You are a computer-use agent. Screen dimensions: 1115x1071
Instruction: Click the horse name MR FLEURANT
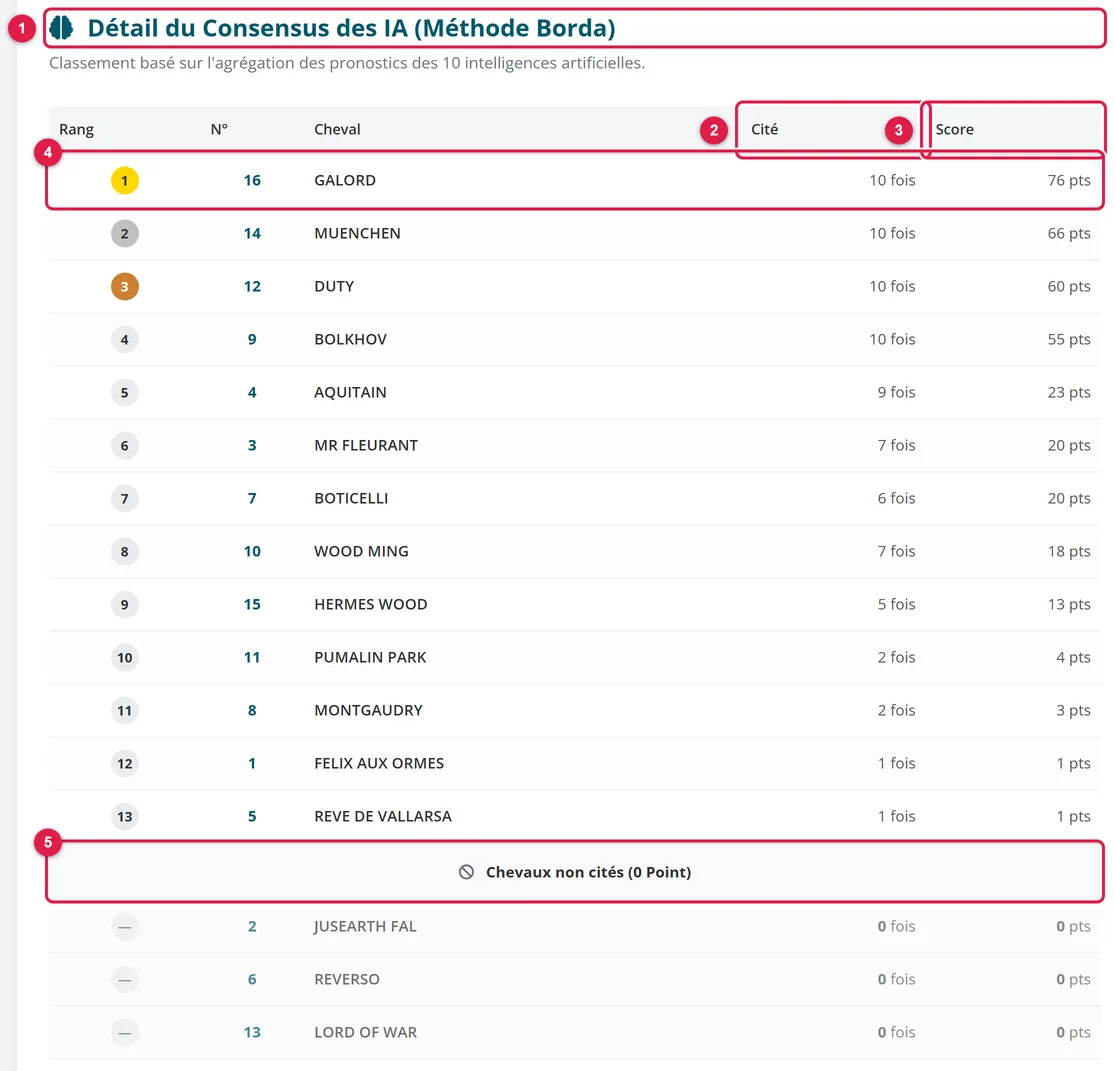point(366,445)
